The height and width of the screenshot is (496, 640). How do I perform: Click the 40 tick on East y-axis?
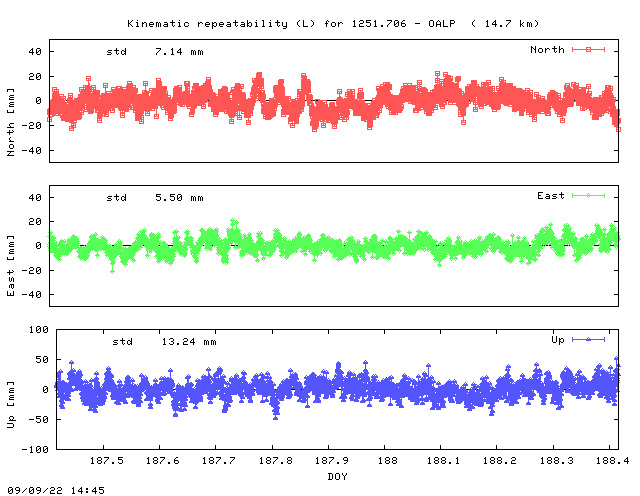(x=35, y=198)
